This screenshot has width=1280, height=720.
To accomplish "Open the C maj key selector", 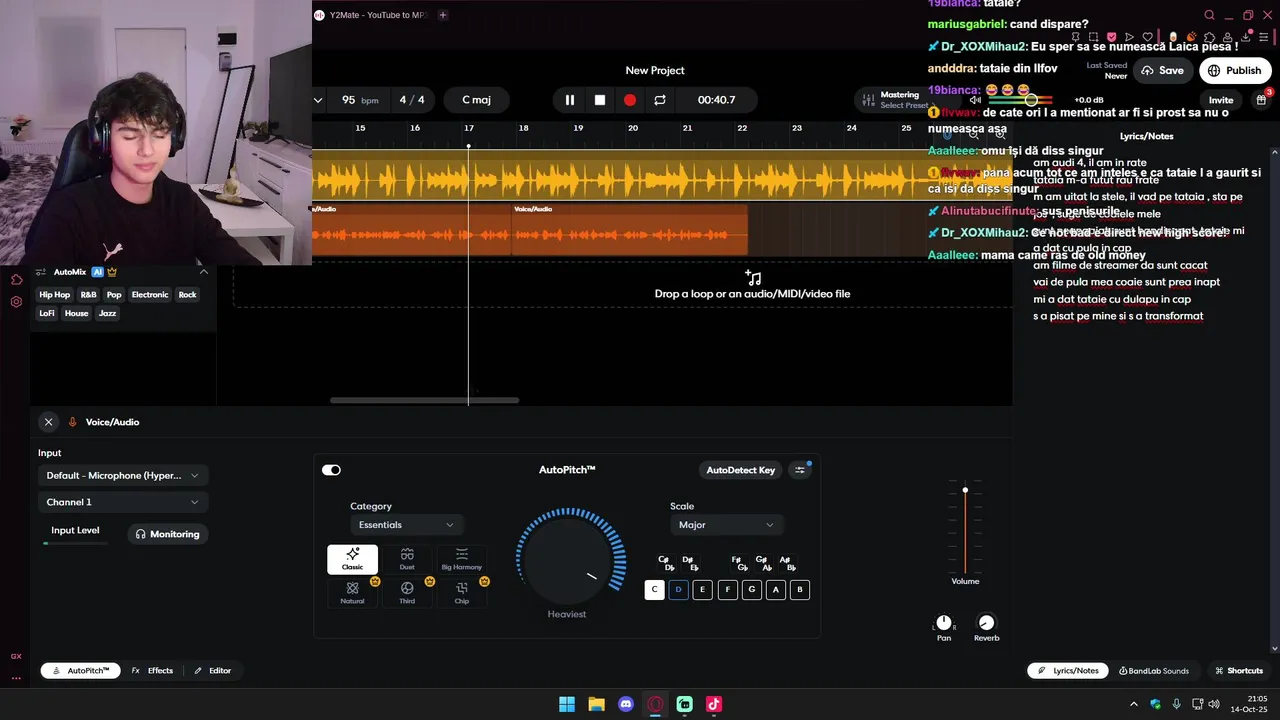I will pyautogui.click(x=476, y=100).
